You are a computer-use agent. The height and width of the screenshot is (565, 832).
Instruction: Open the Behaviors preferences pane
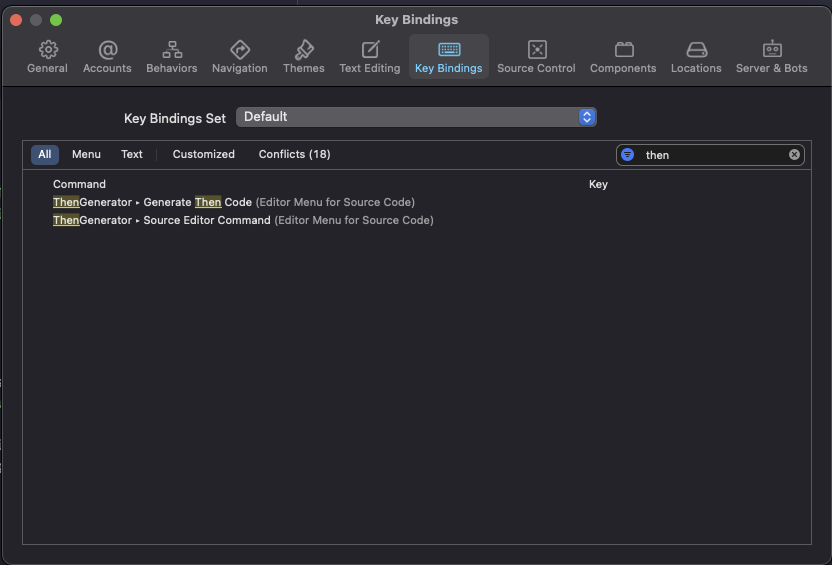tap(172, 57)
